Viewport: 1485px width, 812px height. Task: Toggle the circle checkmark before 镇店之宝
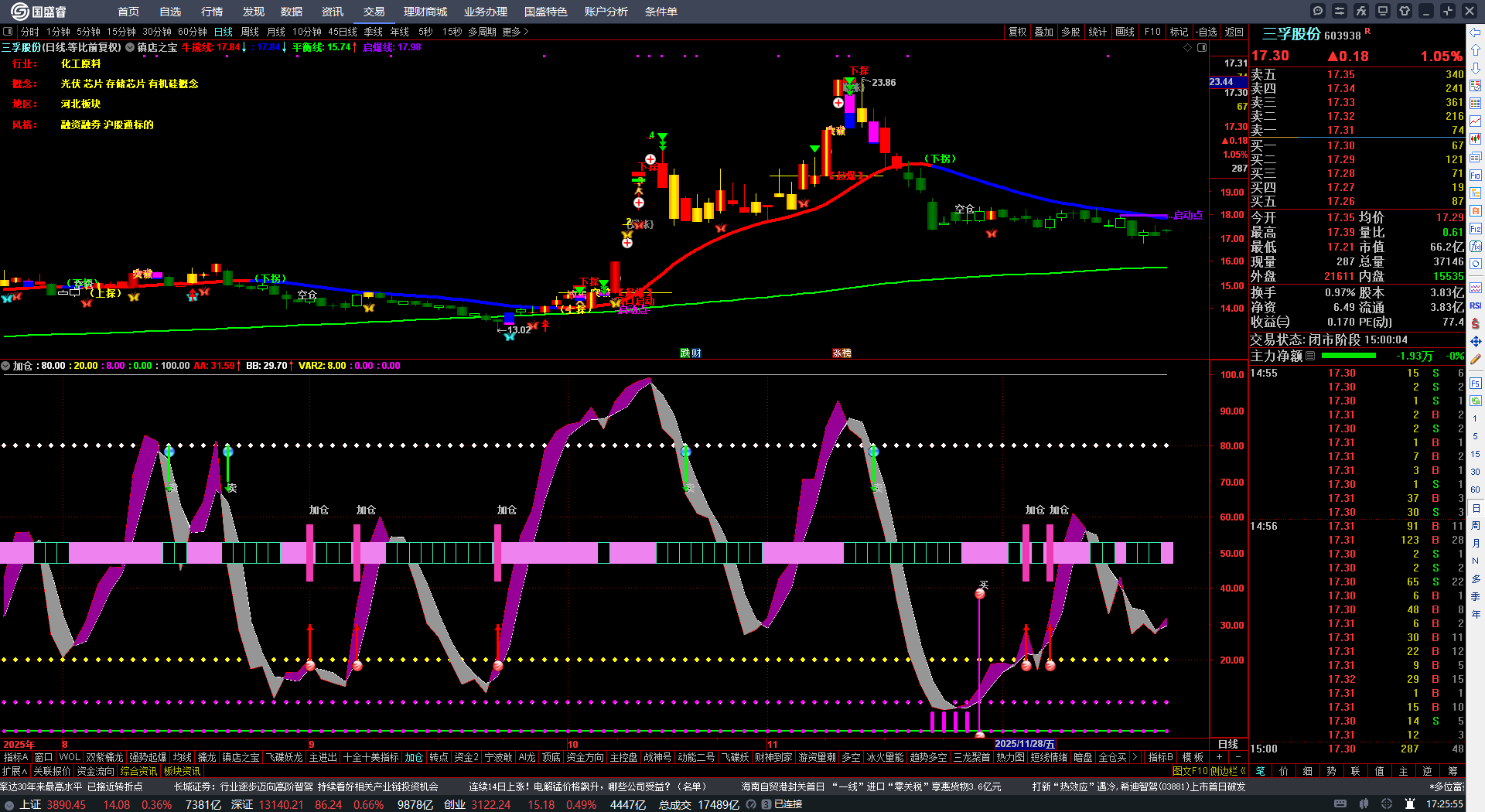pos(130,47)
